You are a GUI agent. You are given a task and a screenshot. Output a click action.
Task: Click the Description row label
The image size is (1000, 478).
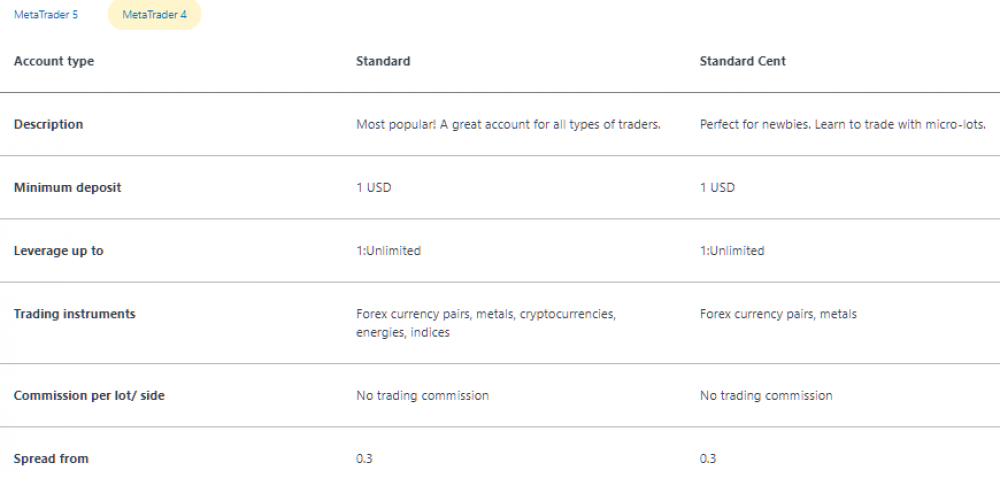pos(48,124)
